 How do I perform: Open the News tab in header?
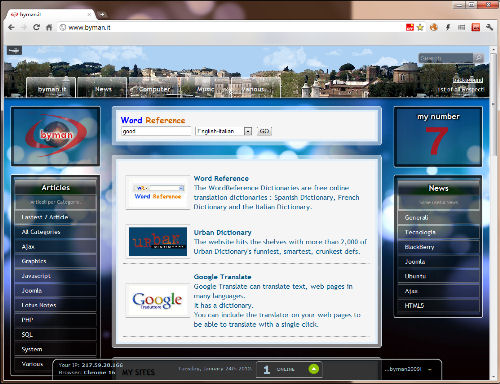point(103,89)
